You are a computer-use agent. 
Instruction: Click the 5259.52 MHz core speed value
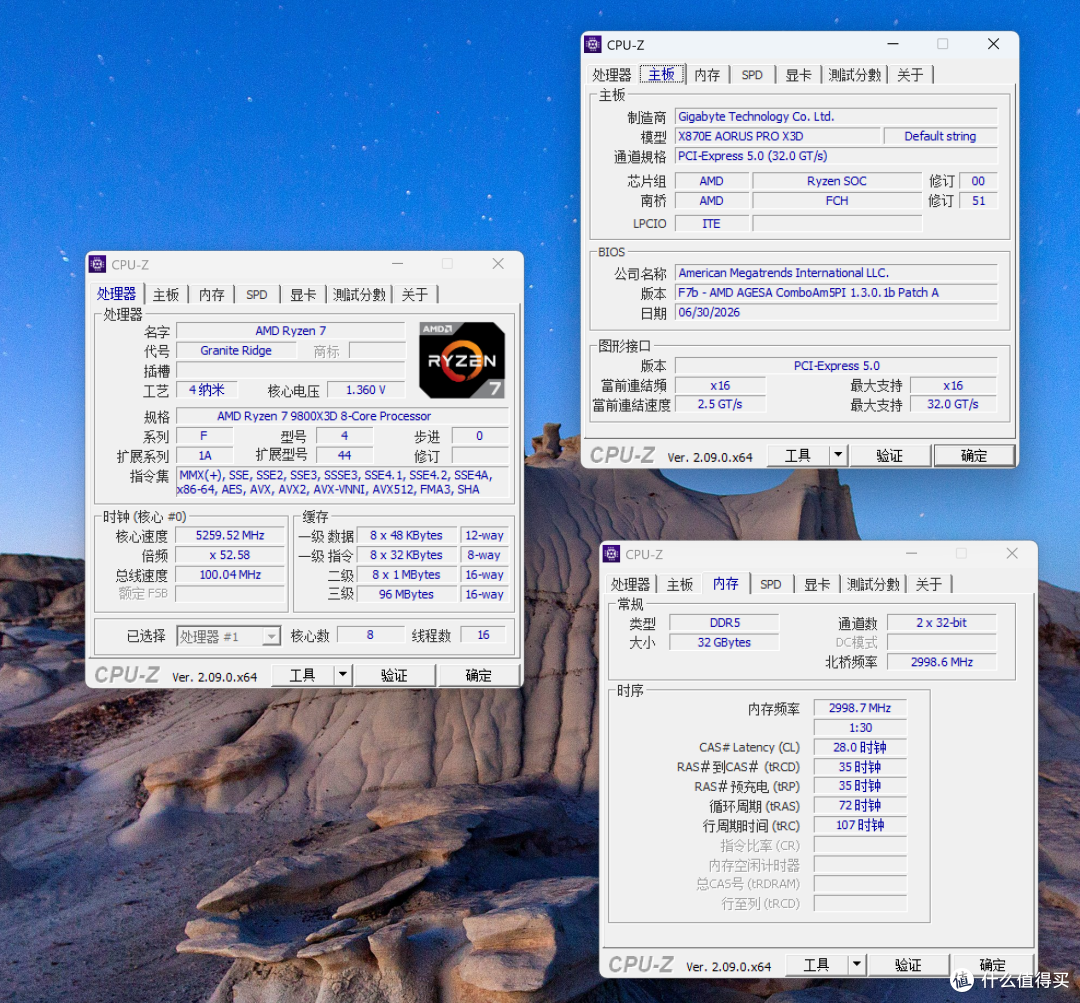point(230,535)
